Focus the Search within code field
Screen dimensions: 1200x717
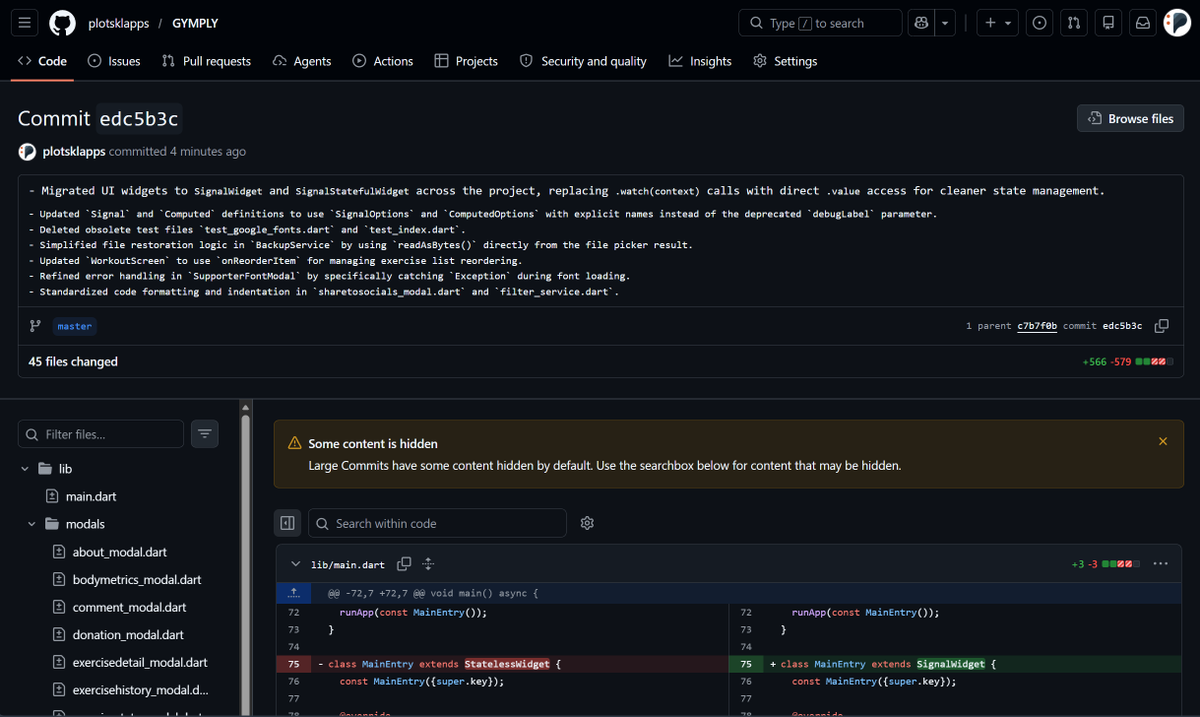pyautogui.click(x=437, y=523)
